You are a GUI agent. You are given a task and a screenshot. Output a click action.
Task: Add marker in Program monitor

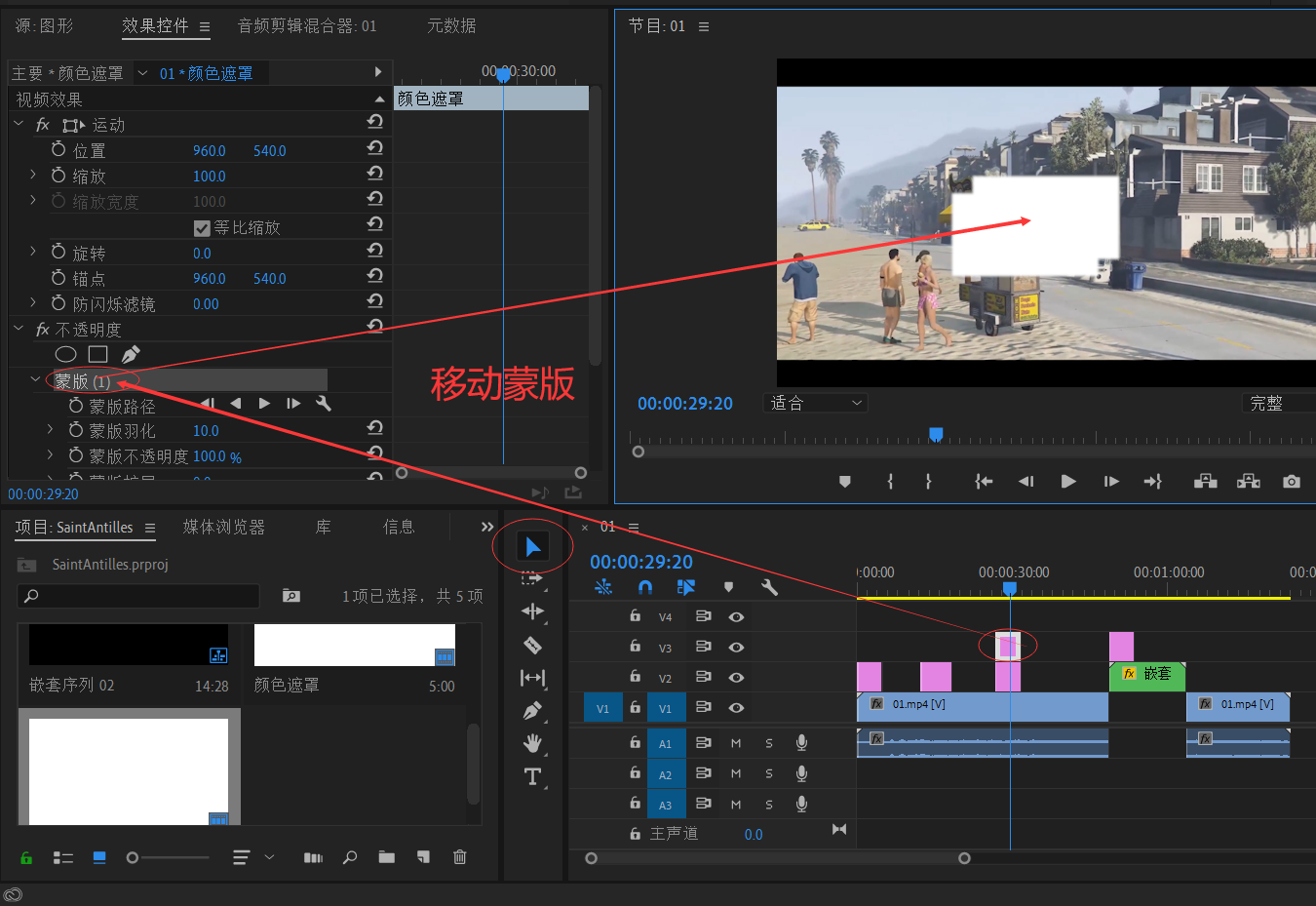(845, 482)
